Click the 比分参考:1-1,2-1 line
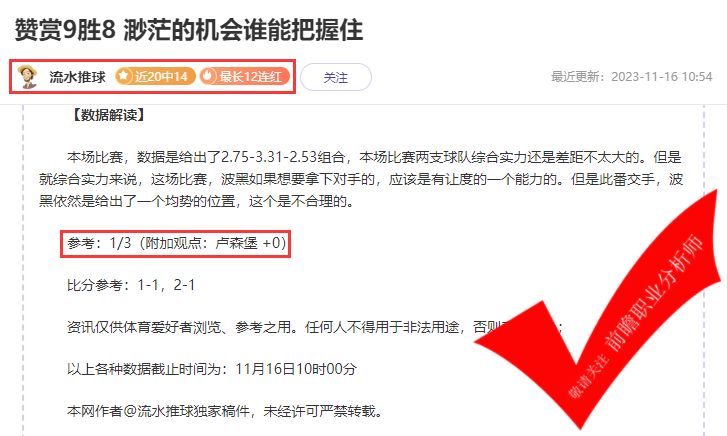This screenshot has width=727, height=436. click(x=131, y=285)
